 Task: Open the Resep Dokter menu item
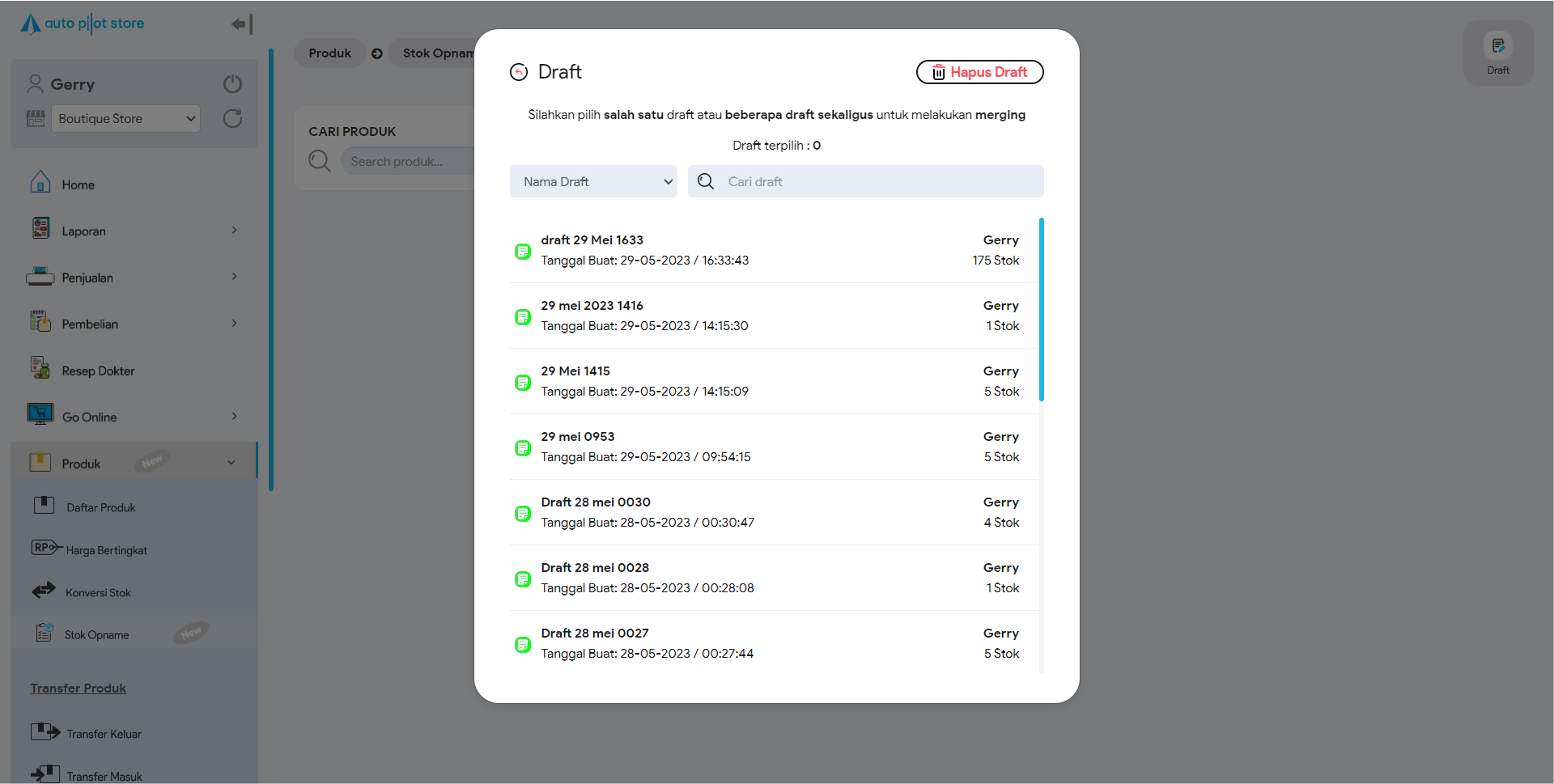coord(98,371)
